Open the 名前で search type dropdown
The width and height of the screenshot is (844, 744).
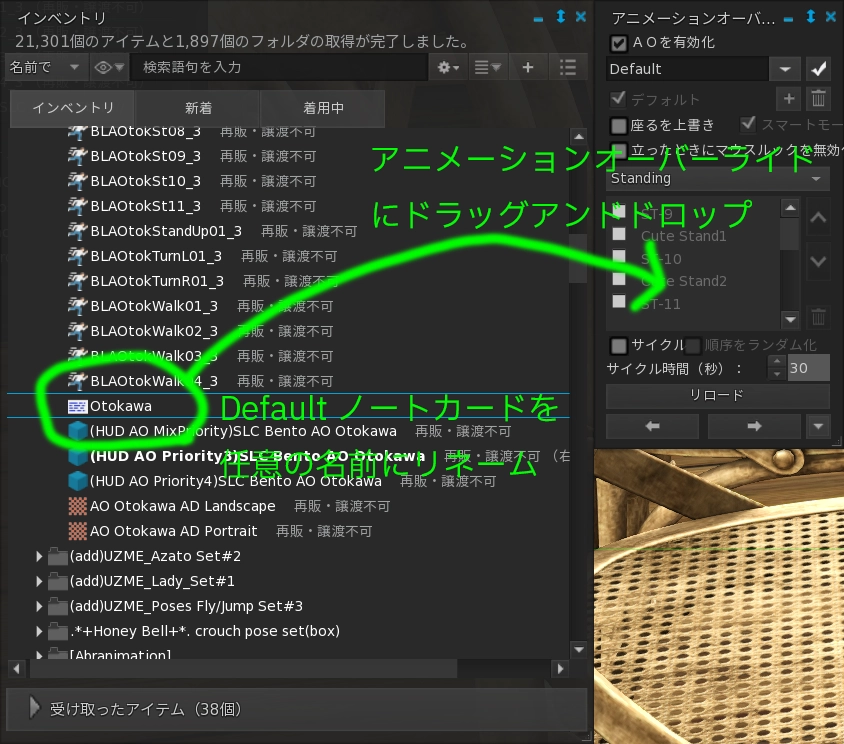point(45,67)
